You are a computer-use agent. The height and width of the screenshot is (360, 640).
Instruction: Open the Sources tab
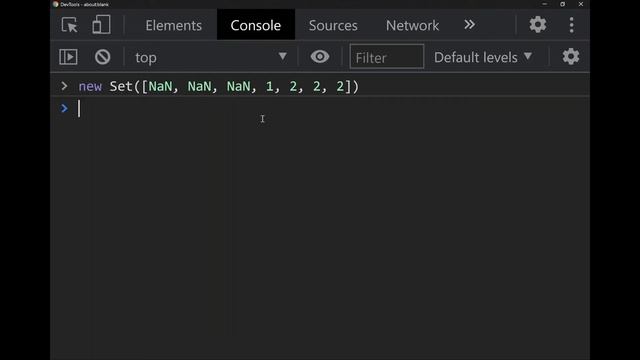[x=333, y=25]
